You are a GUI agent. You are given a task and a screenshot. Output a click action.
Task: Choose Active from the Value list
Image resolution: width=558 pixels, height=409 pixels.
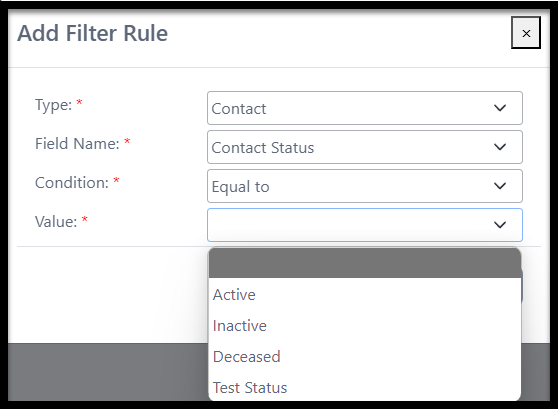pyautogui.click(x=365, y=294)
